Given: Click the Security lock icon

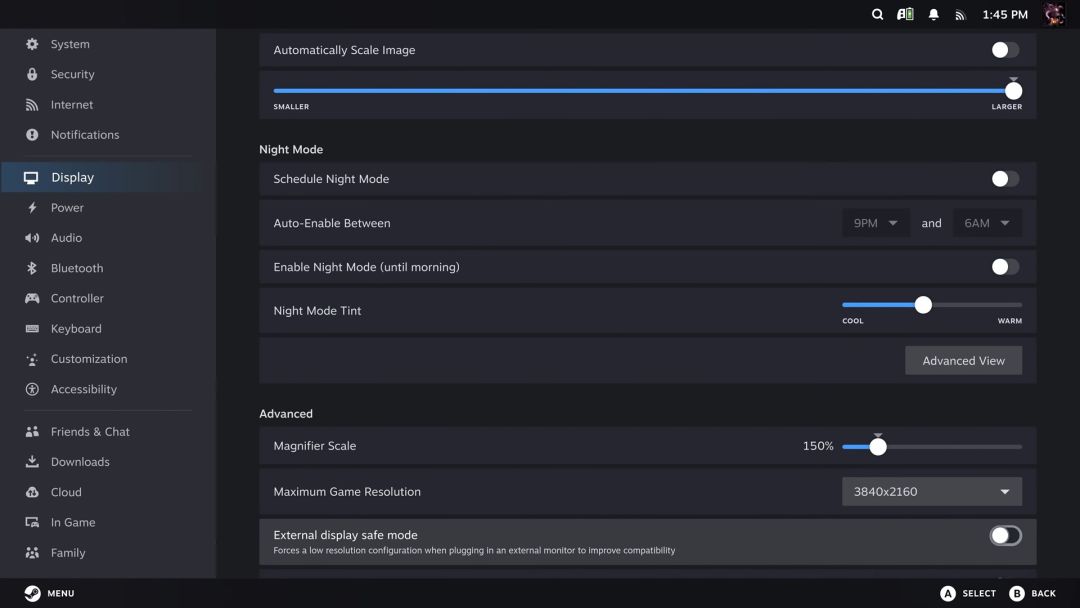Looking at the screenshot, I should [x=32, y=74].
